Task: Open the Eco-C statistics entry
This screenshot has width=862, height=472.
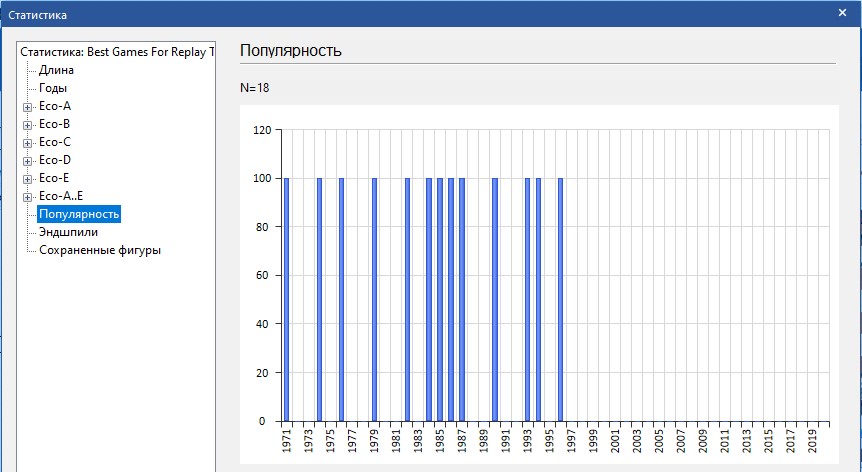Action: [55, 142]
